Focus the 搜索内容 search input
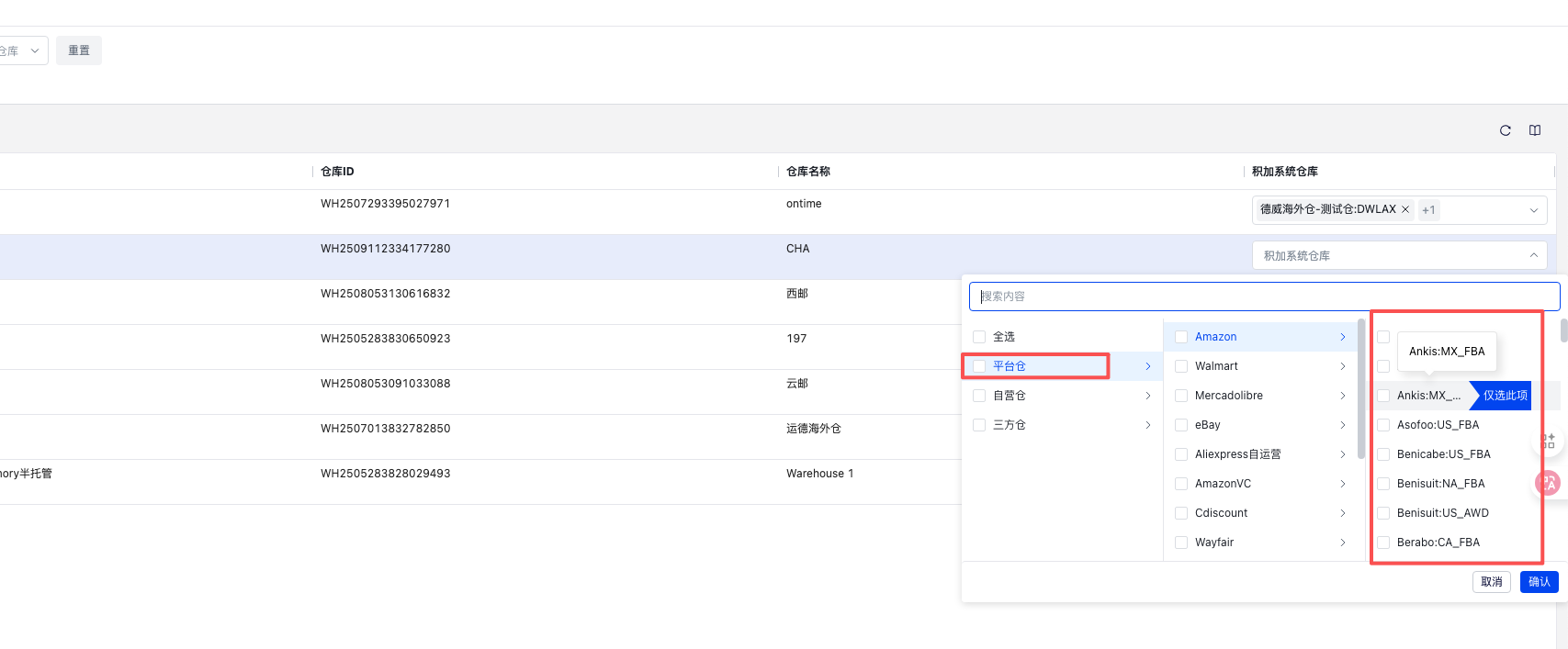This screenshot has width=1568, height=649. click(x=1264, y=297)
